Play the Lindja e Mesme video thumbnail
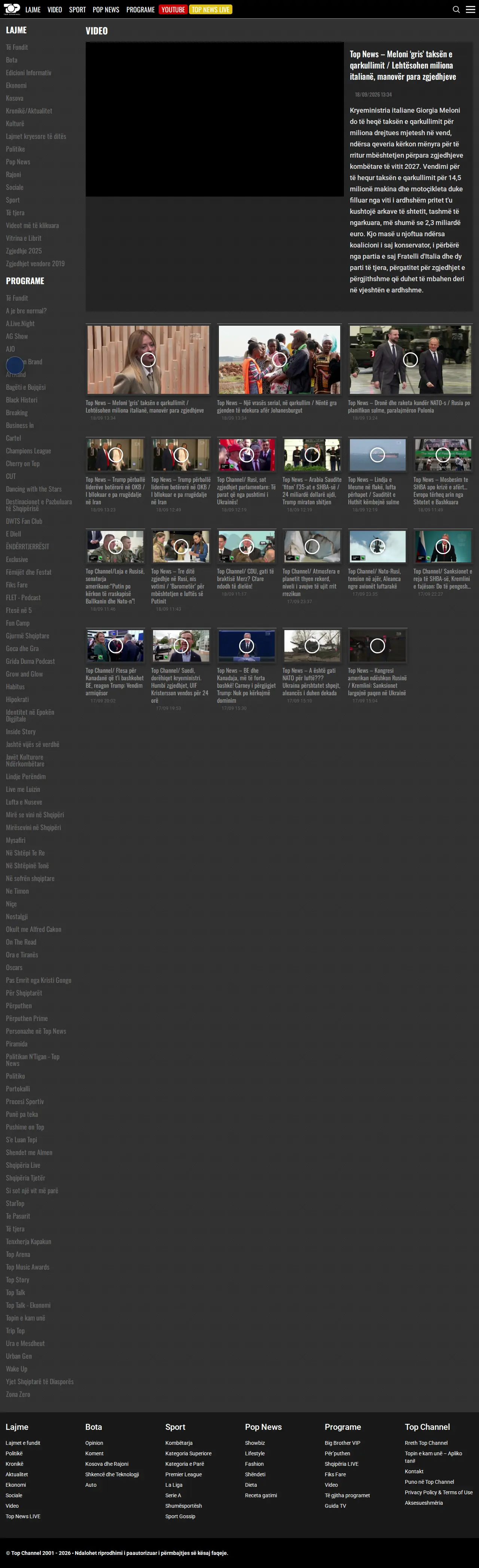The height and width of the screenshot is (1568, 479). [x=377, y=455]
